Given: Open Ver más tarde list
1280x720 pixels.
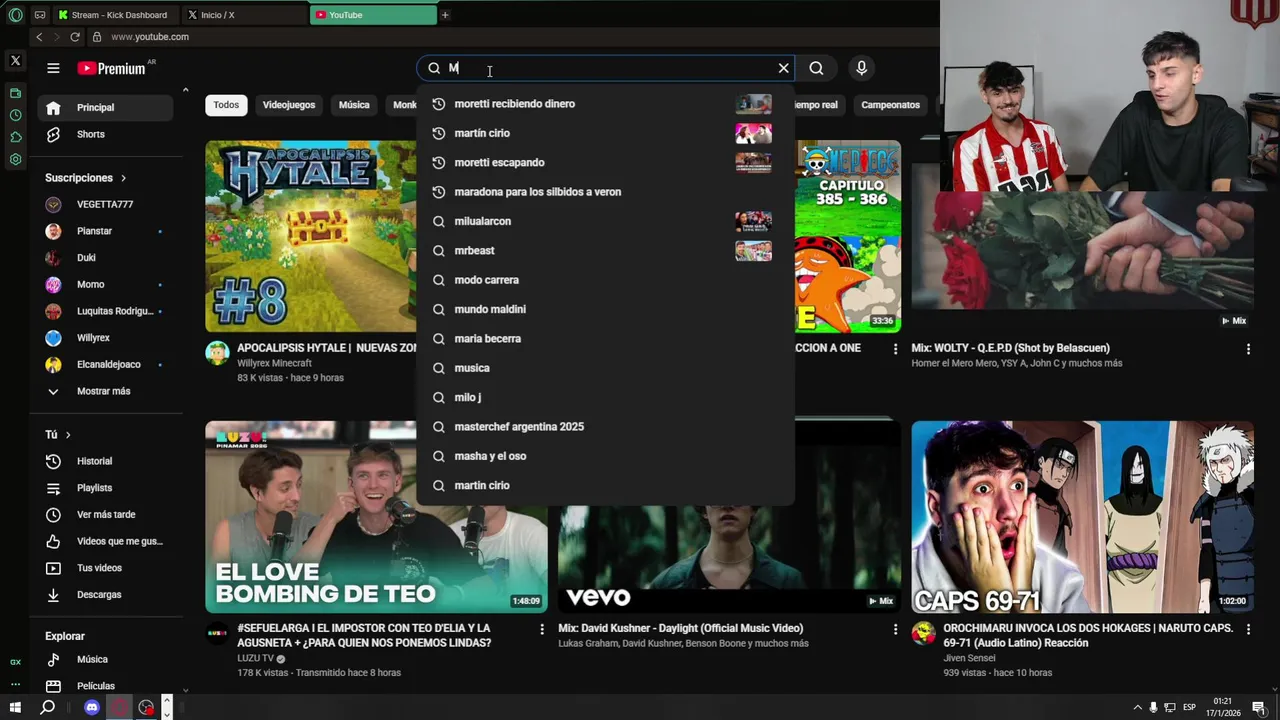Looking at the screenshot, I should 105,514.
